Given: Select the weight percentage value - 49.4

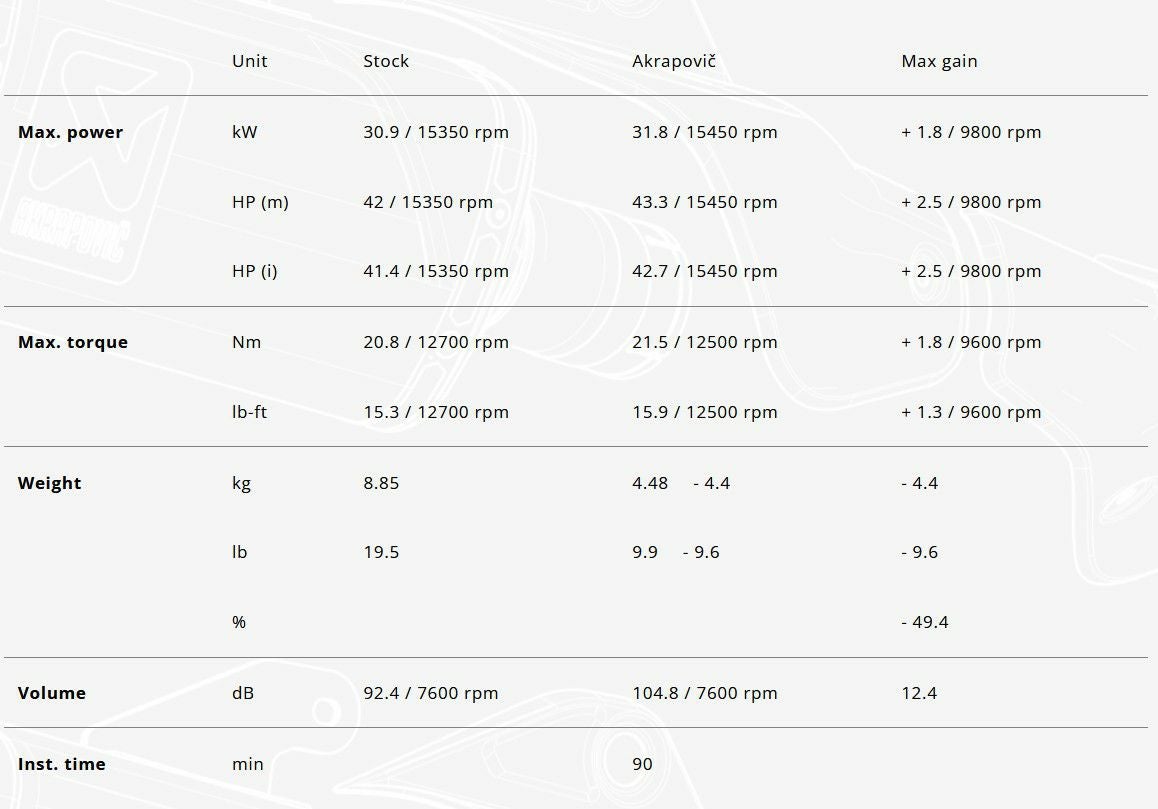Looking at the screenshot, I should click(925, 622).
